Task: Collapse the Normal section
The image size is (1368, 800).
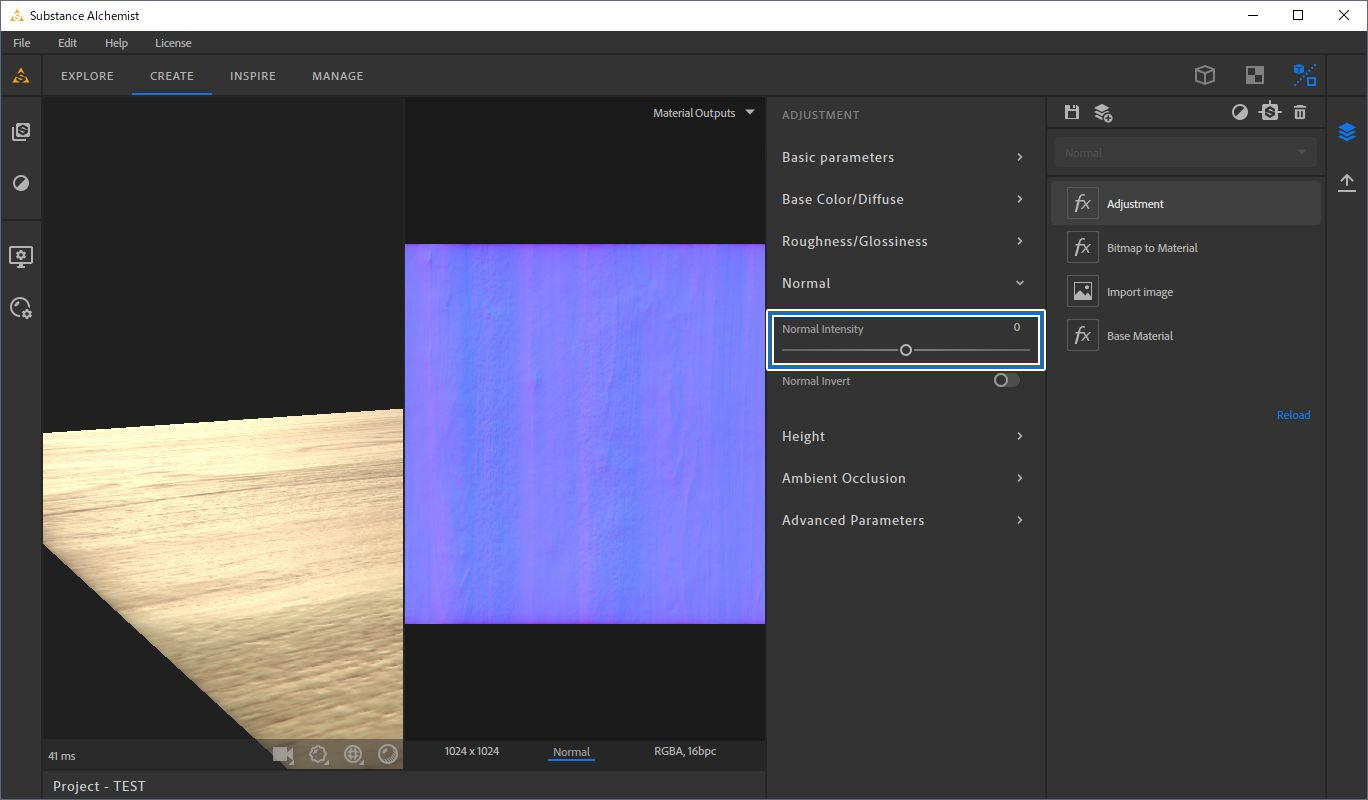Action: click(x=905, y=283)
